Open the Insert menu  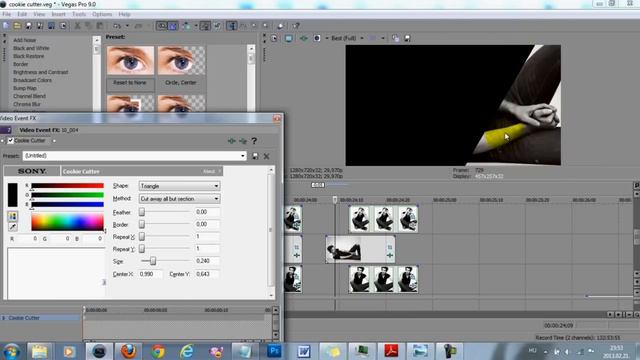point(58,14)
